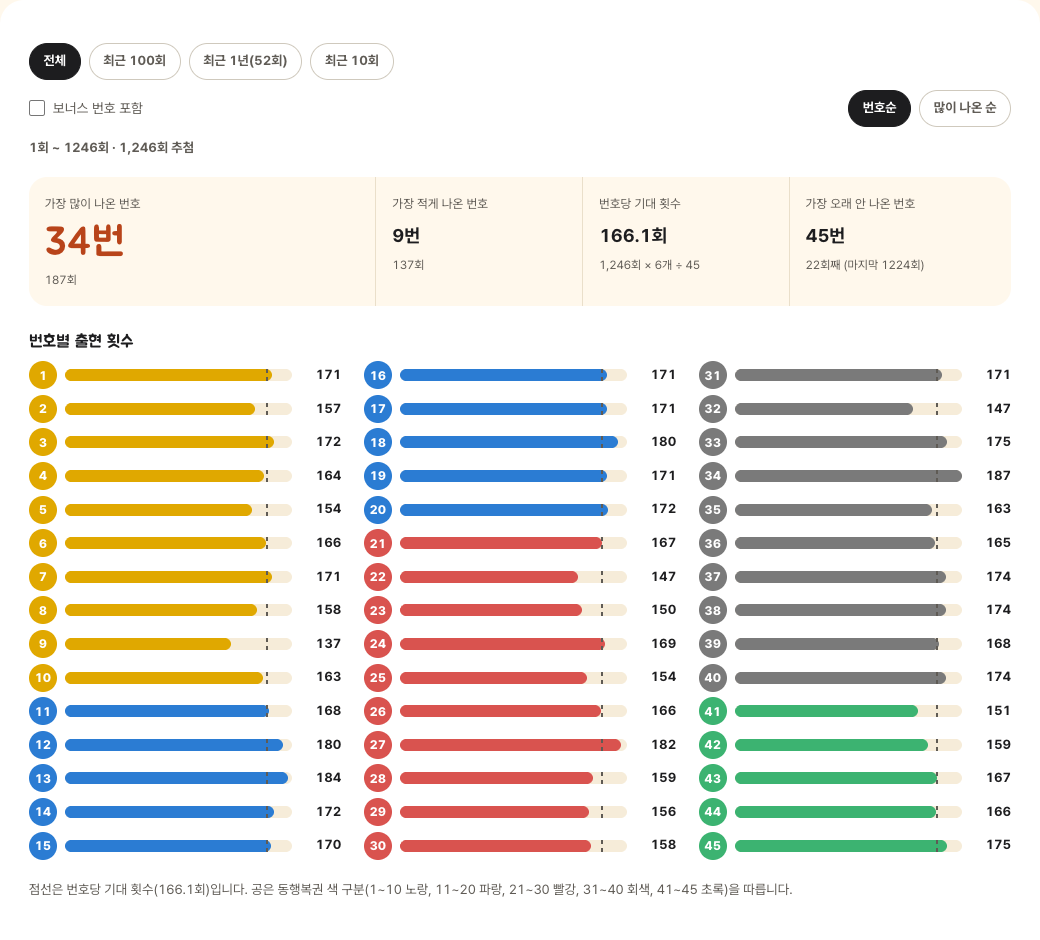Sort by 번호순 button
This screenshot has height=940, width=1040.
879,108
